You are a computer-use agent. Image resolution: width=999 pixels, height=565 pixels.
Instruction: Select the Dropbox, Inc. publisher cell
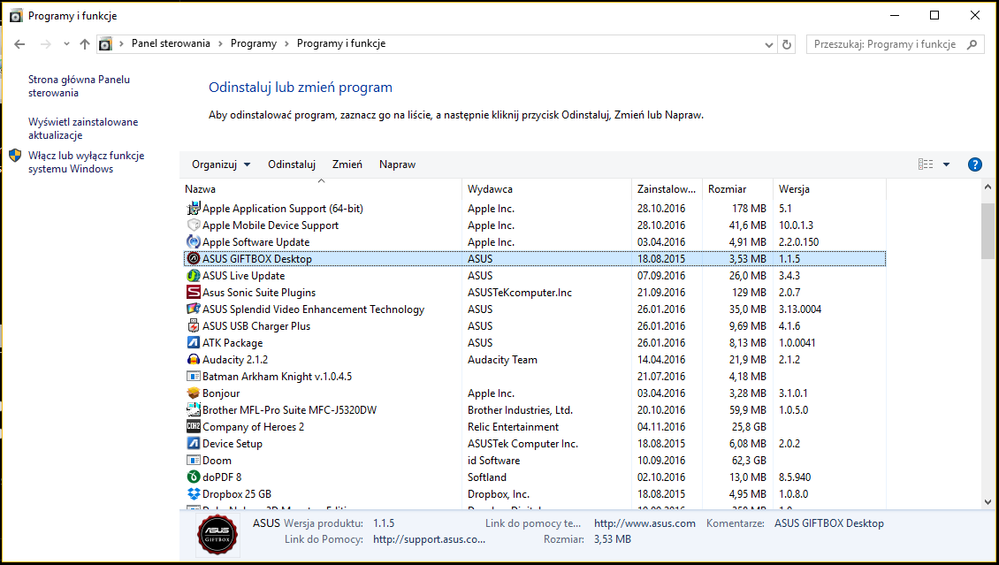click(498, 494)
